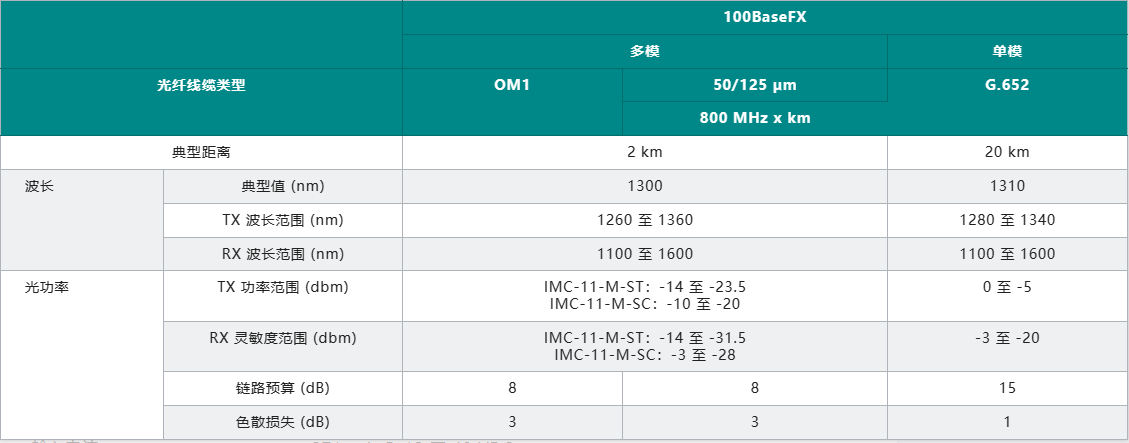
Task: Click the G.652 header cell
Action: (1006, 85)
